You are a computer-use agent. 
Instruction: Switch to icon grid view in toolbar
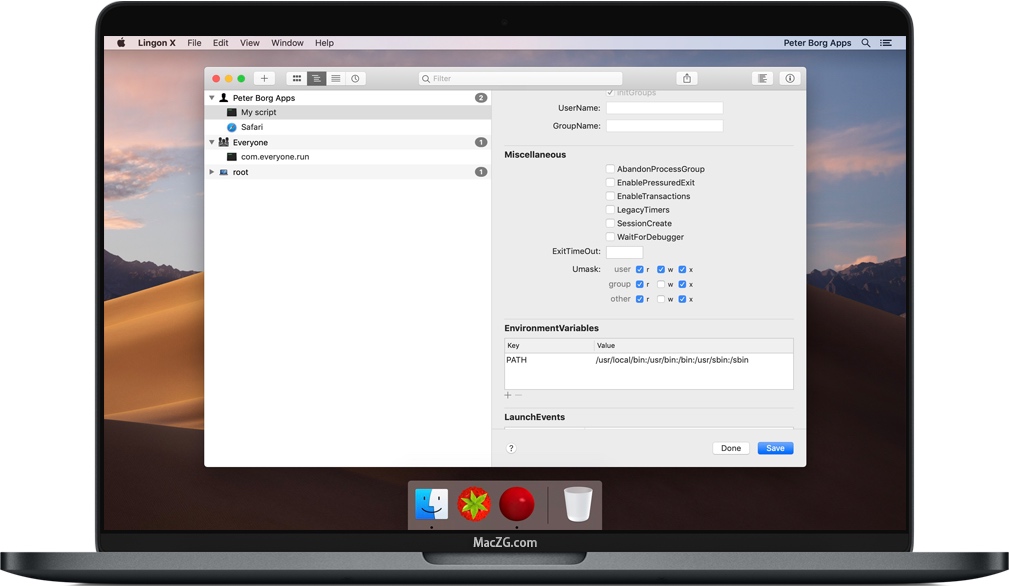click(x=297, y=78)
